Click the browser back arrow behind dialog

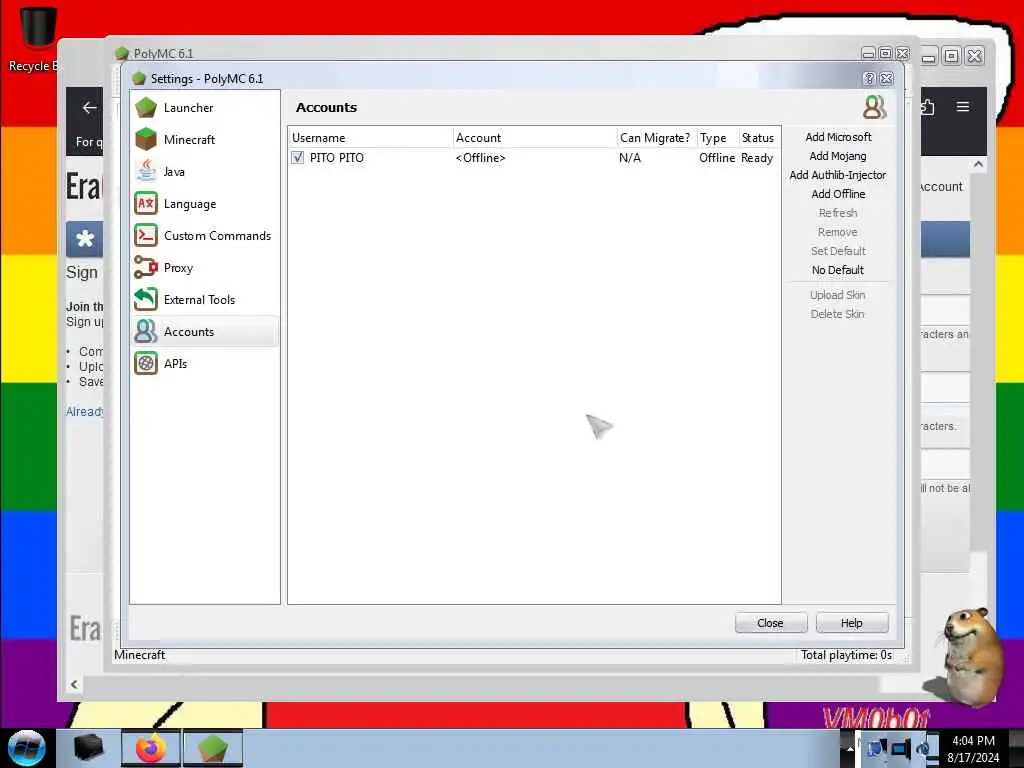[x=89, y=108]
